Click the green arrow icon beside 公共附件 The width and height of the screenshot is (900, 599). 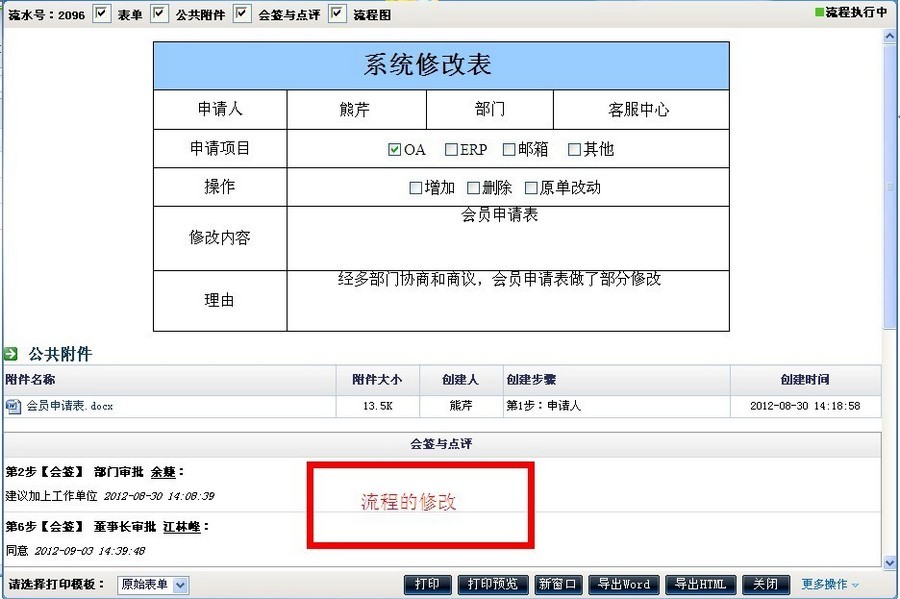11,354
